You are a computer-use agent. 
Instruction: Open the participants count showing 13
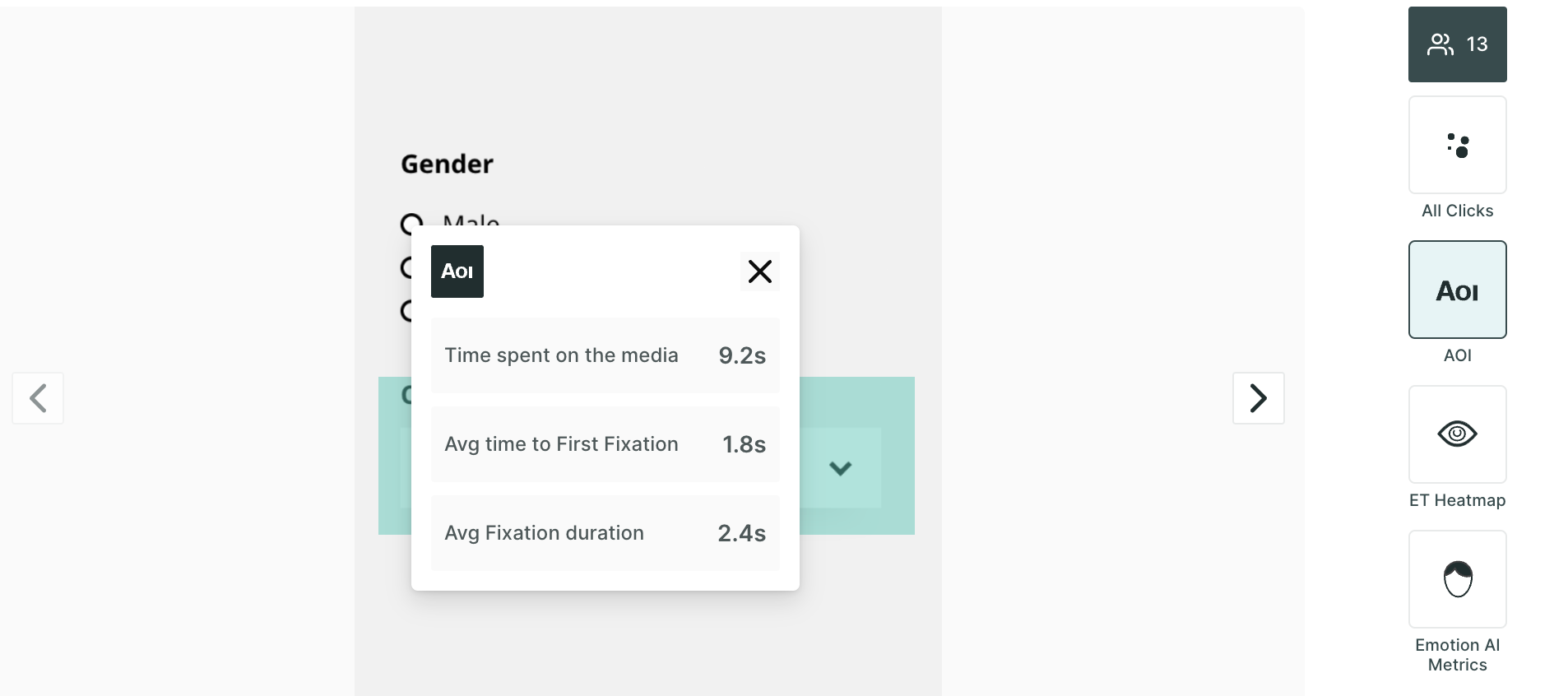[x=1457, y=44]
